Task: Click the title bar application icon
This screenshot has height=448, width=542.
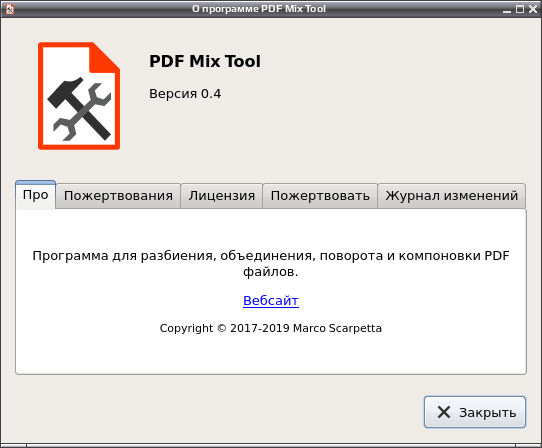Action: pyautogui.click(x=10, y=9)
